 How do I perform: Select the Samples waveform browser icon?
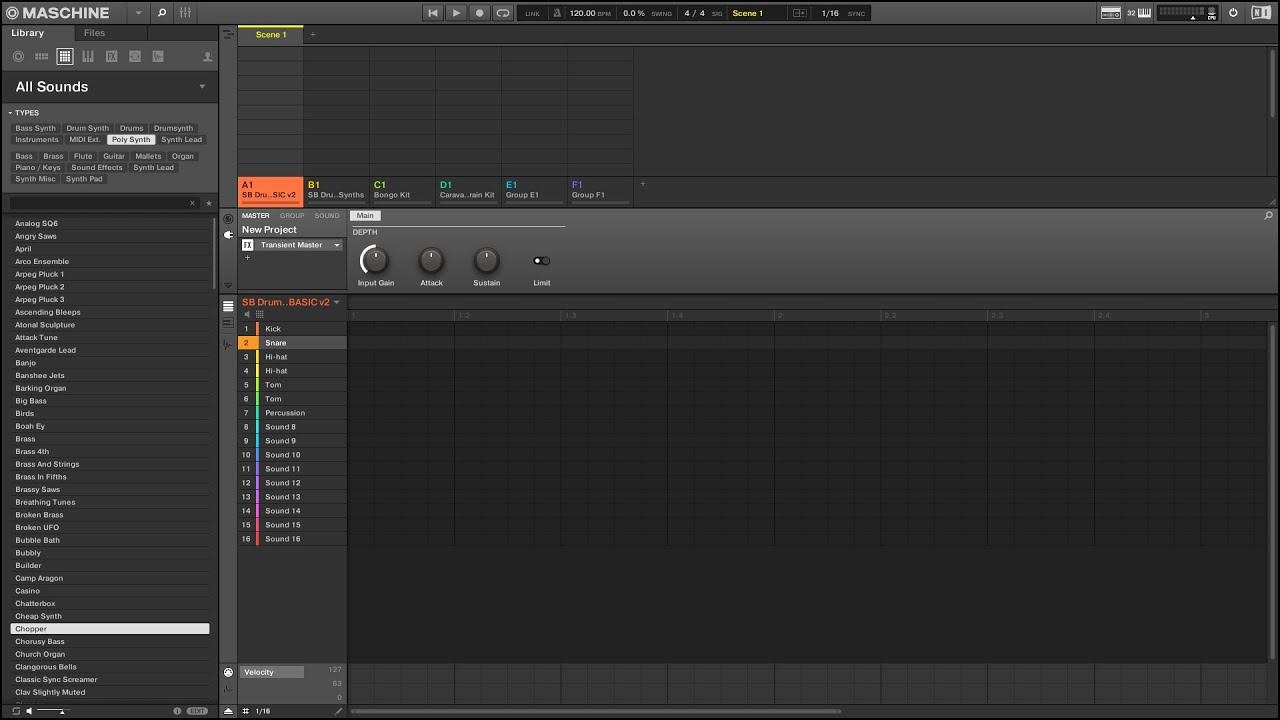[x=158, y=57]
